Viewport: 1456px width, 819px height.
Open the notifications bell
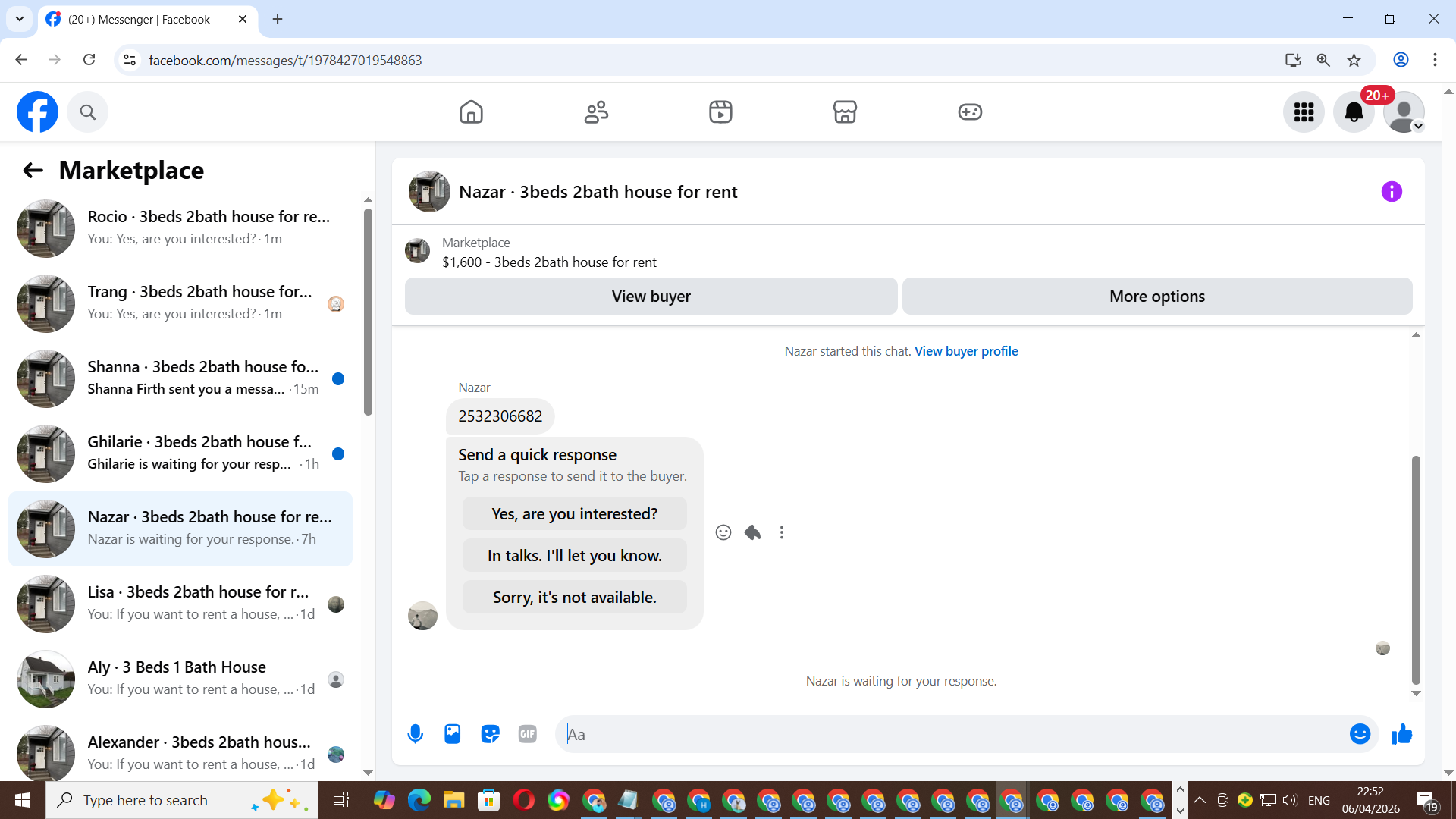(1354, 112)
